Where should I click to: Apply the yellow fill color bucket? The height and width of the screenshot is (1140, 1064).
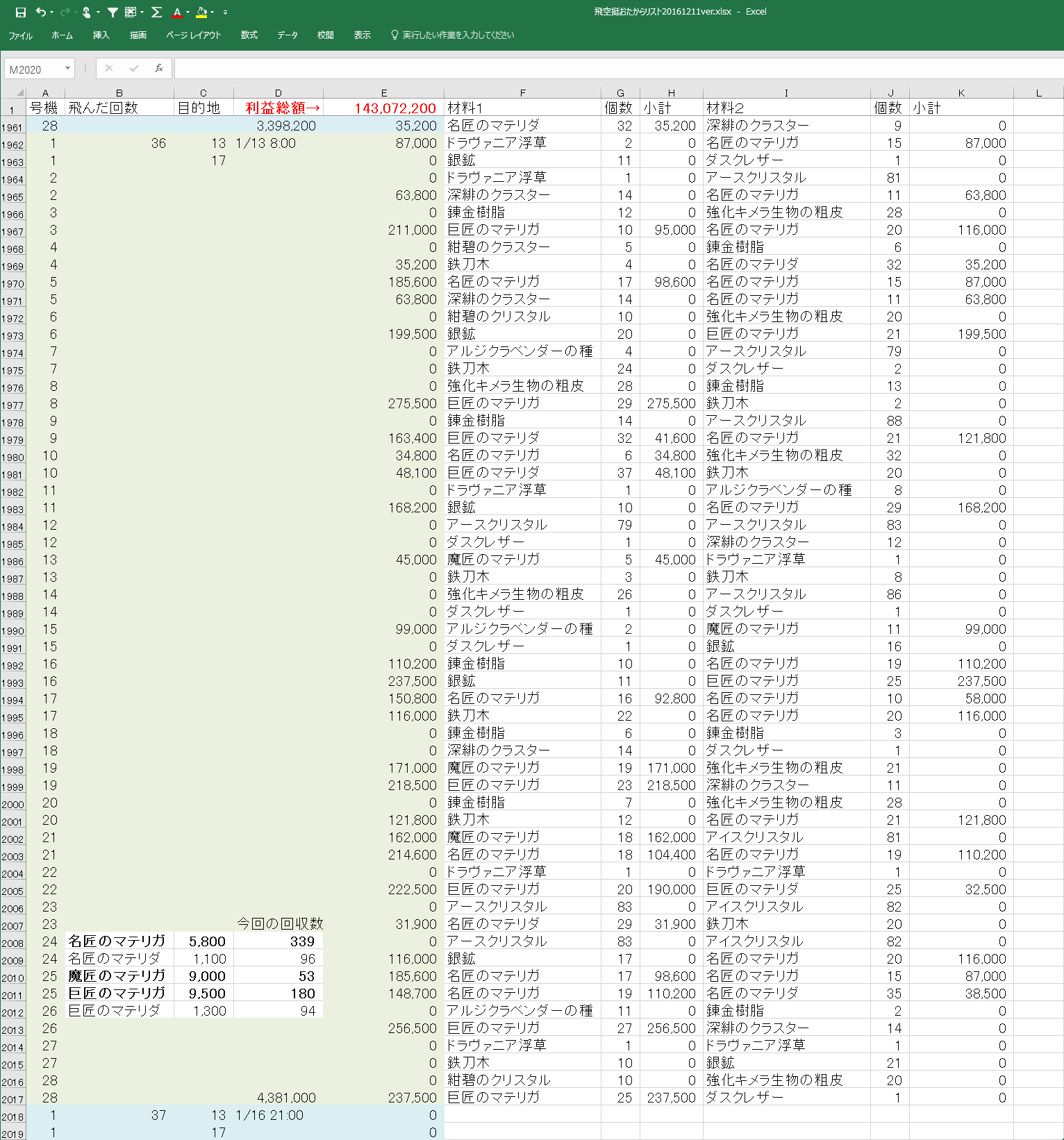[x=201, y=12]
